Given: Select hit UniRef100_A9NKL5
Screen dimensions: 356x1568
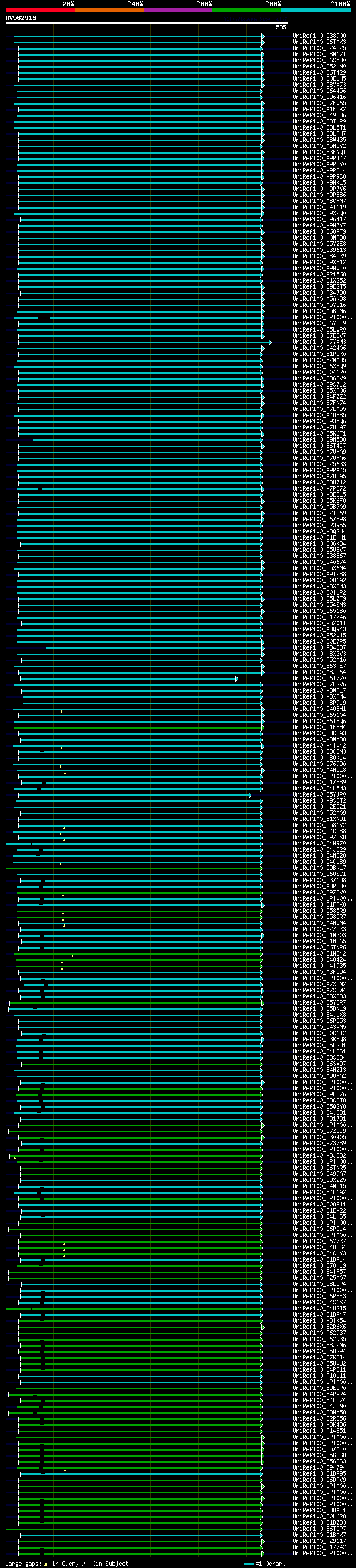Looking at the screenshot, I should pyautogui.click(x=319, y=182).
